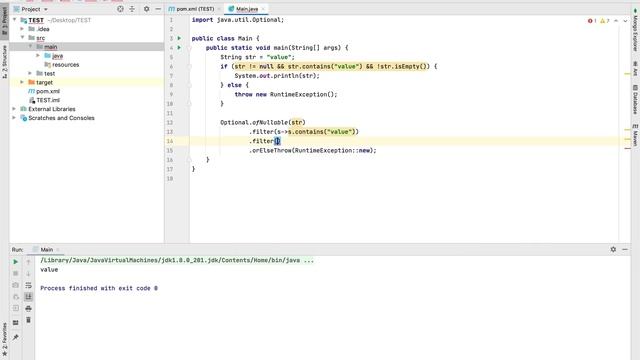
Task: Open the Mongo Explorer tool window
Action: (x=636, y=31)
